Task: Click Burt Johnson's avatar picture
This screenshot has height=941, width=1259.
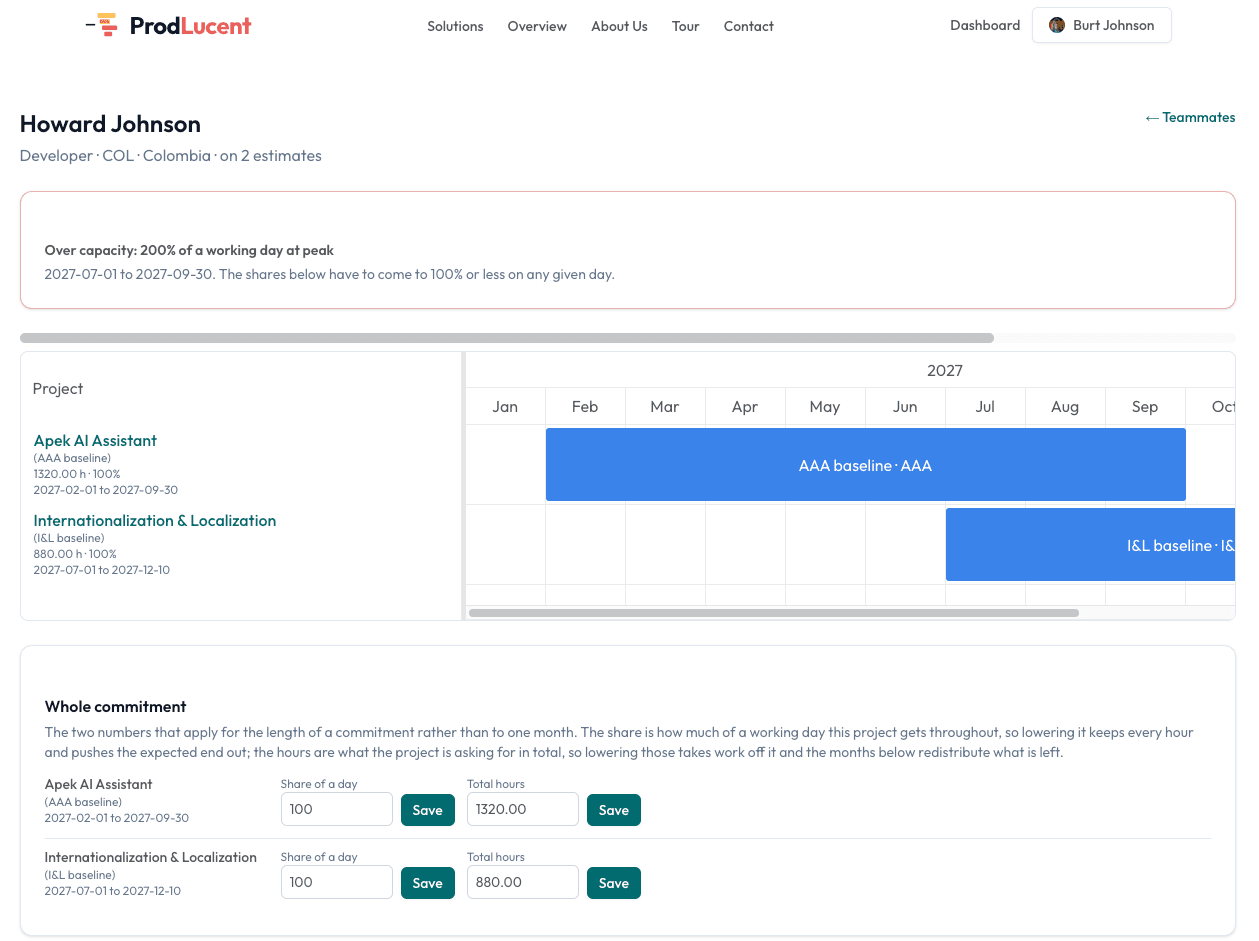Action: tap(1057, 25)
